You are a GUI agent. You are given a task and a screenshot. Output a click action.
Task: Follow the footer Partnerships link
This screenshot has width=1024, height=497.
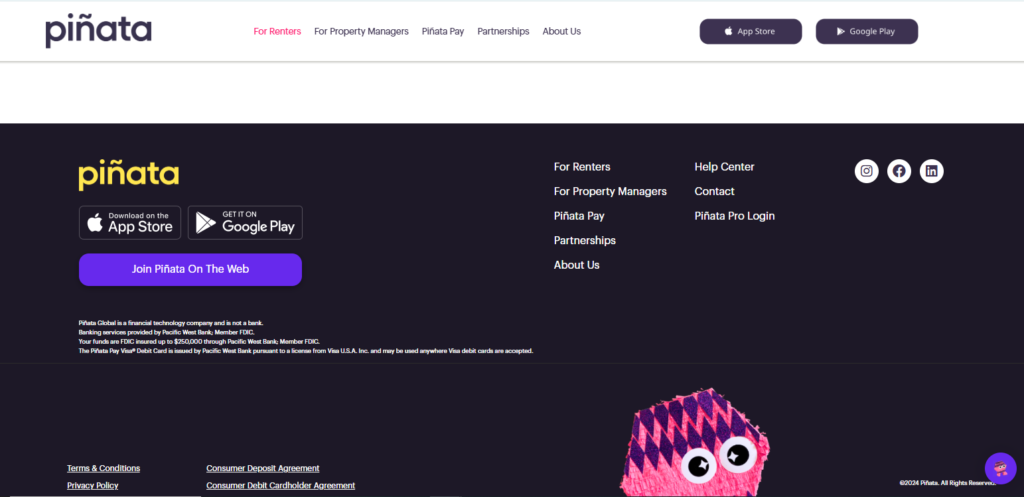(584, 240)
